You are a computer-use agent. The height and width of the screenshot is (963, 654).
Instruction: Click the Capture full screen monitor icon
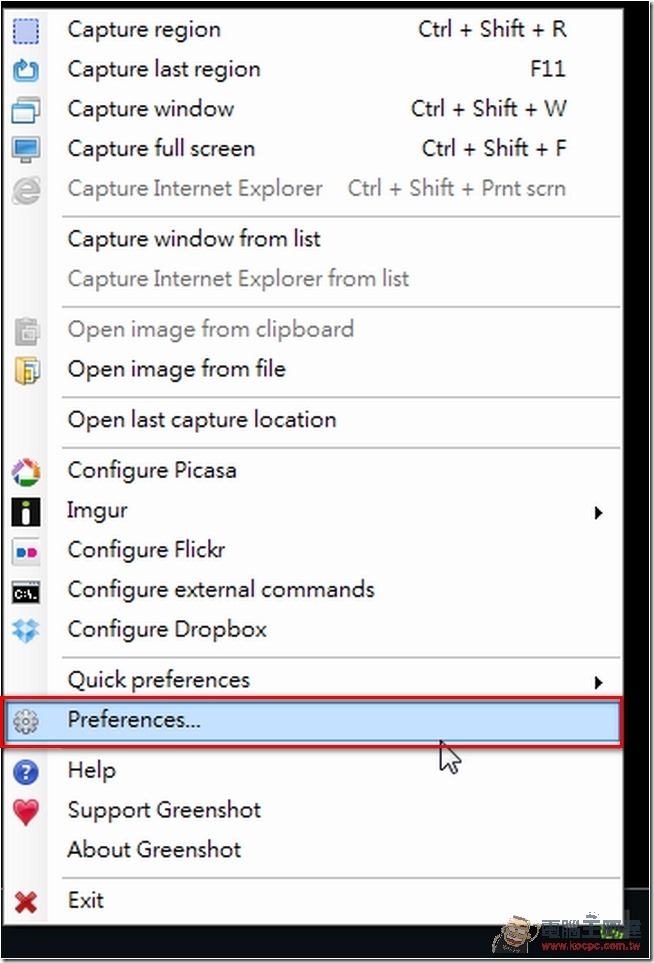tap(26, 149)
